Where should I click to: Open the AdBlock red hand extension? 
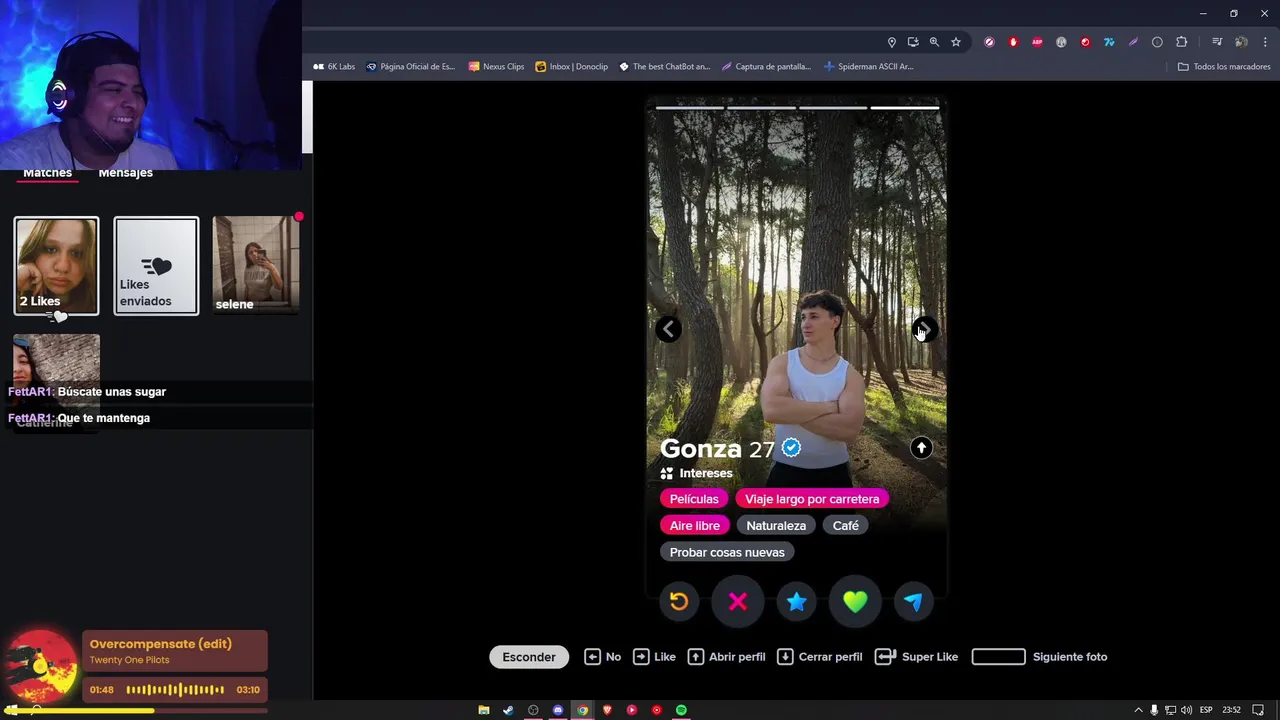1013,42
